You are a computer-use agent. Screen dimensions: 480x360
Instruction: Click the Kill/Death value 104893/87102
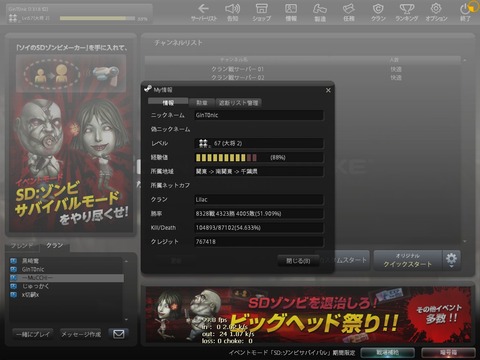pyautogui.click(x=228, y=228)
